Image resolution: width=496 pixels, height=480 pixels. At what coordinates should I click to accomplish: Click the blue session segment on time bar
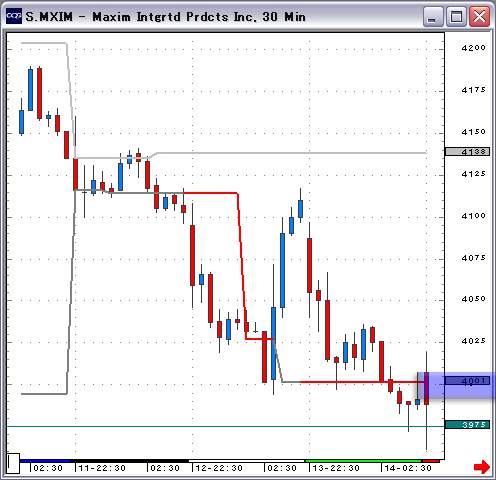coord(45,461)
